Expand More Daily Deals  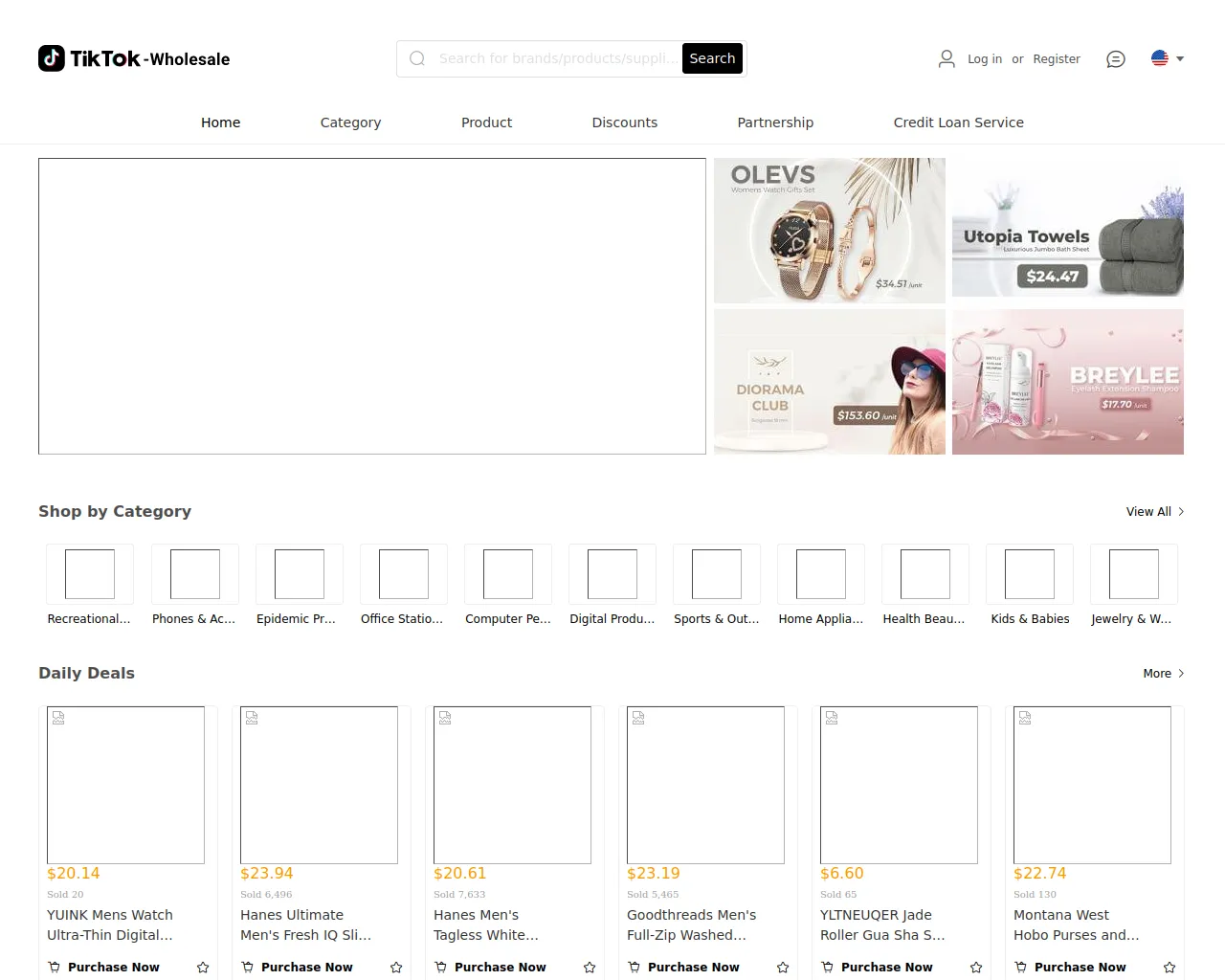tap(1163, 674)
